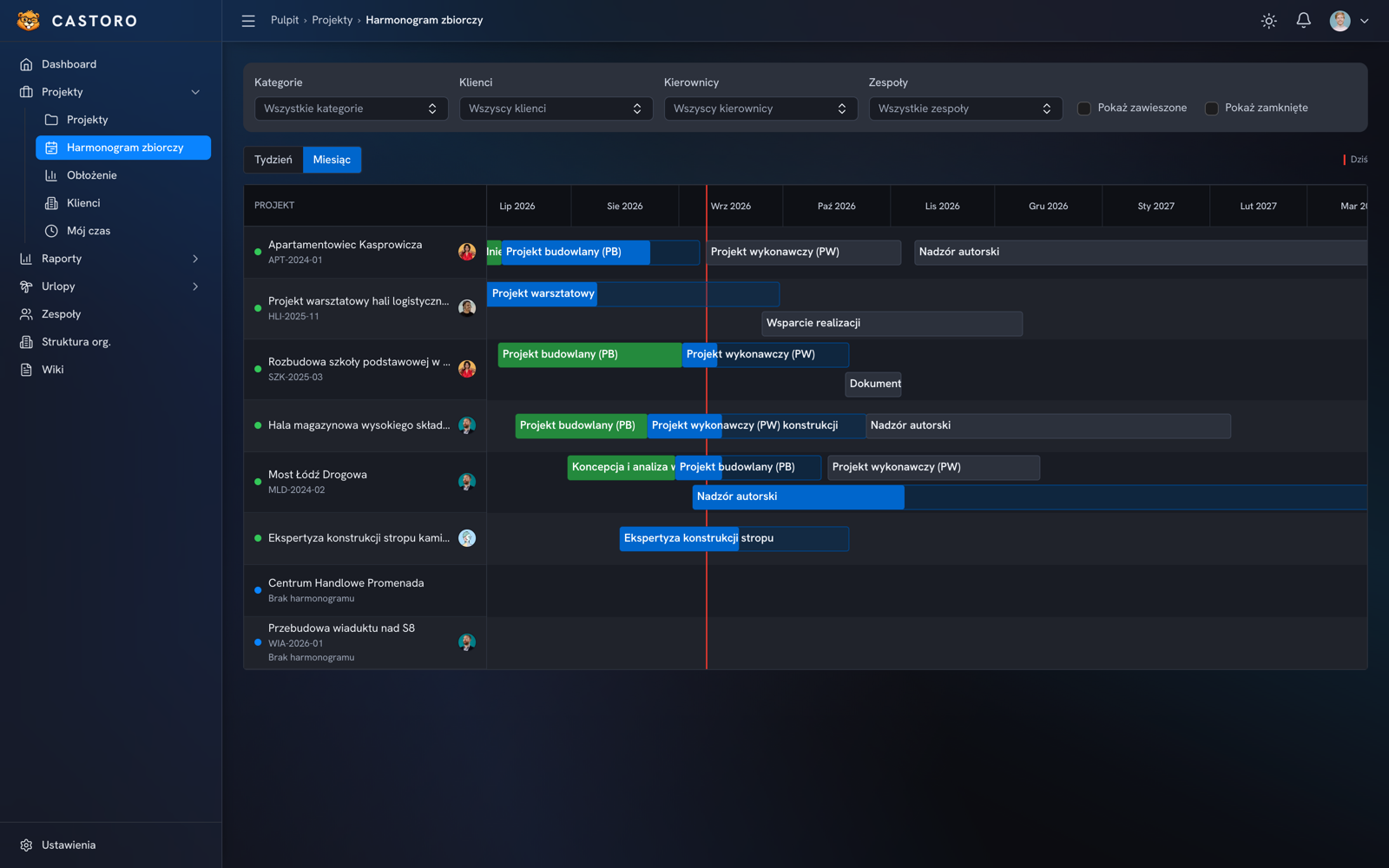Viewport: 1389px width, 868px height.
Task: Enable Pokaż zamknięte checkbox
Action: point(1212,108)
